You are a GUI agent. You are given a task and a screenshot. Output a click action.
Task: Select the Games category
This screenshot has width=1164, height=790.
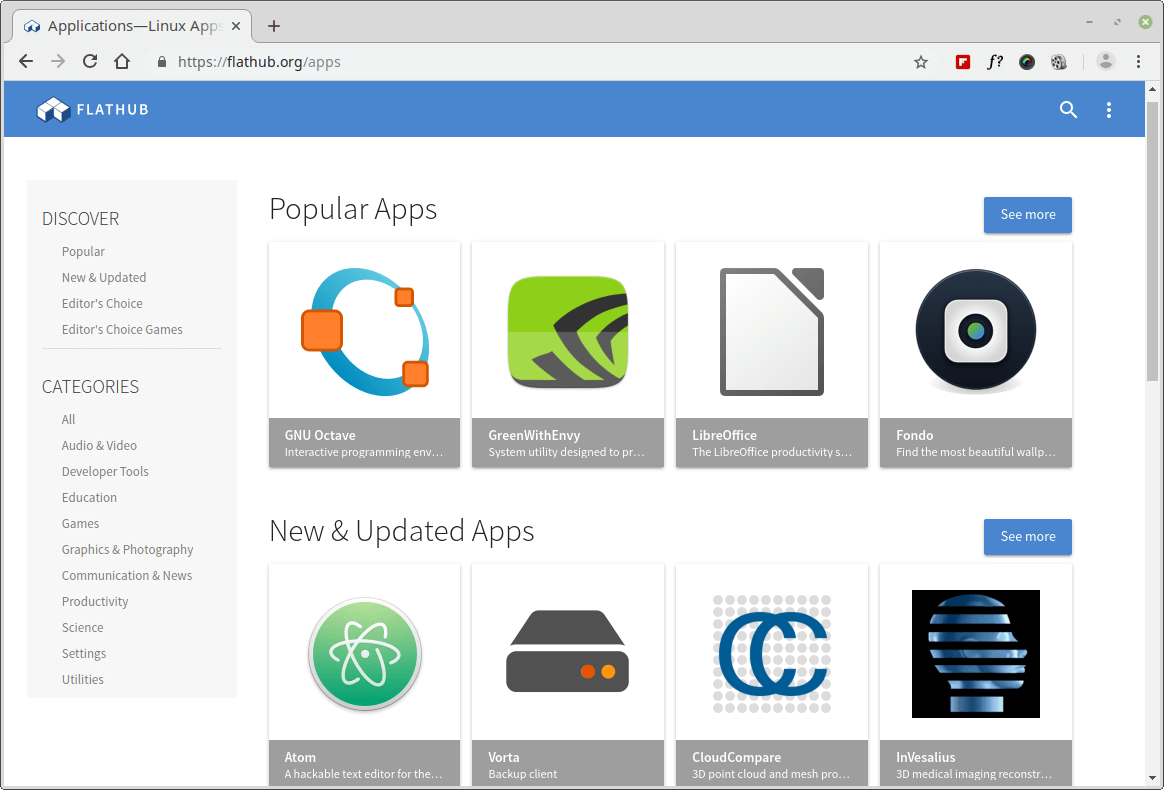[x=80, y=523]
